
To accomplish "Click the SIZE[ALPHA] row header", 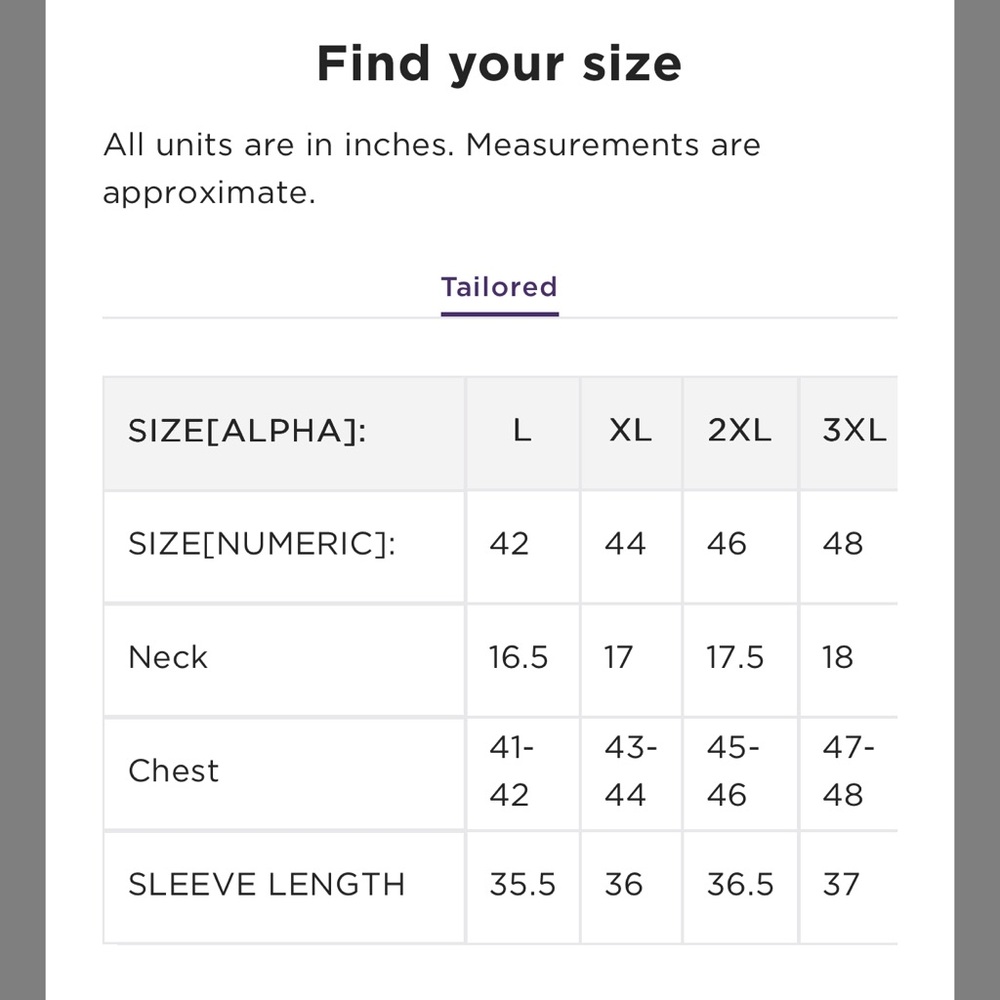I will (247, 432).
